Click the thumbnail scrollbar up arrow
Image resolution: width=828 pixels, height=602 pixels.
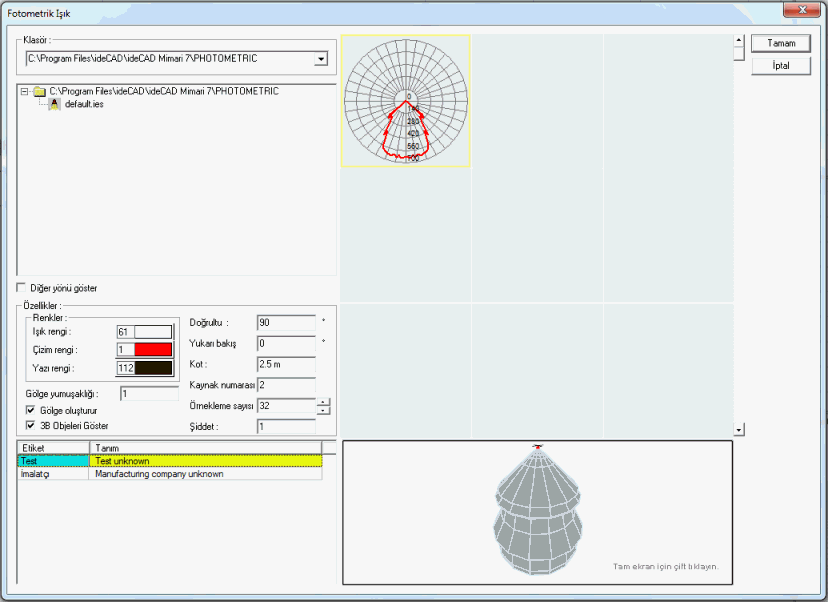pyautogui.click(x=739, y=41)
